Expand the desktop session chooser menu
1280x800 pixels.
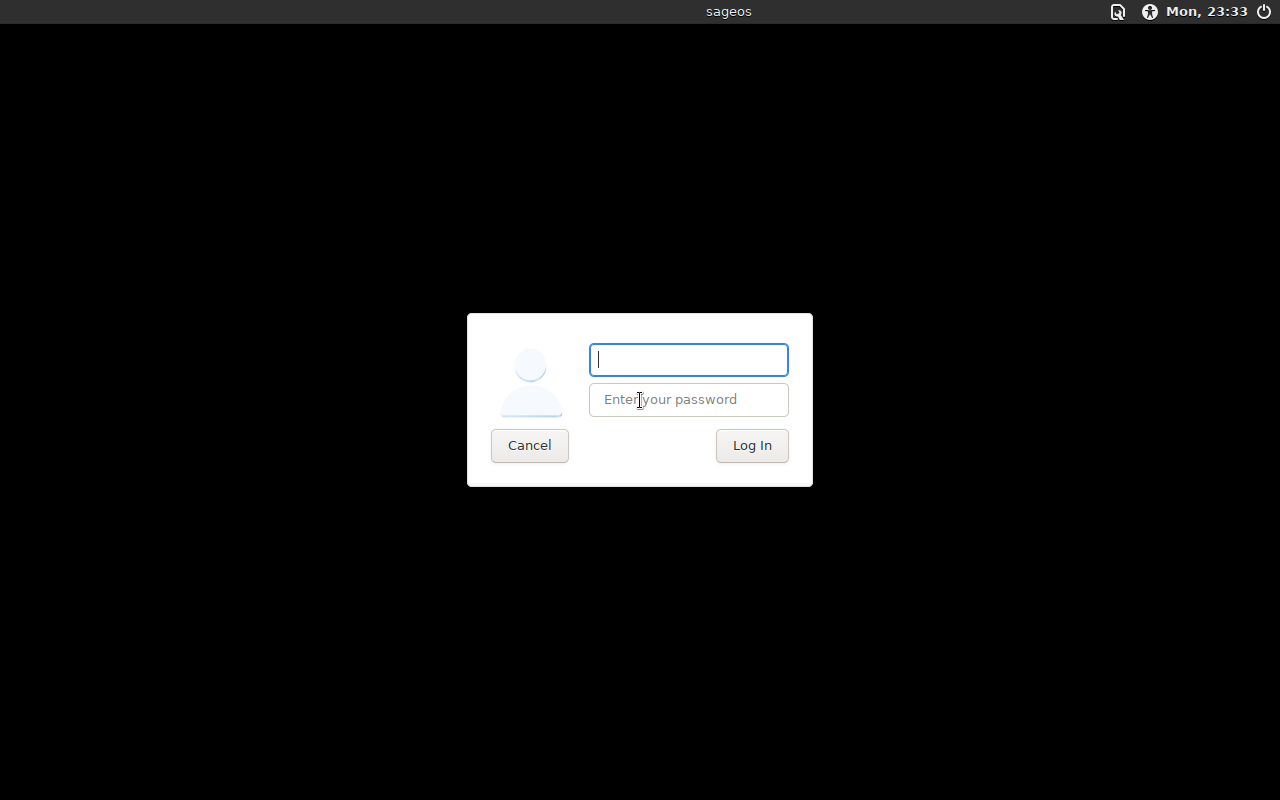1118,12
